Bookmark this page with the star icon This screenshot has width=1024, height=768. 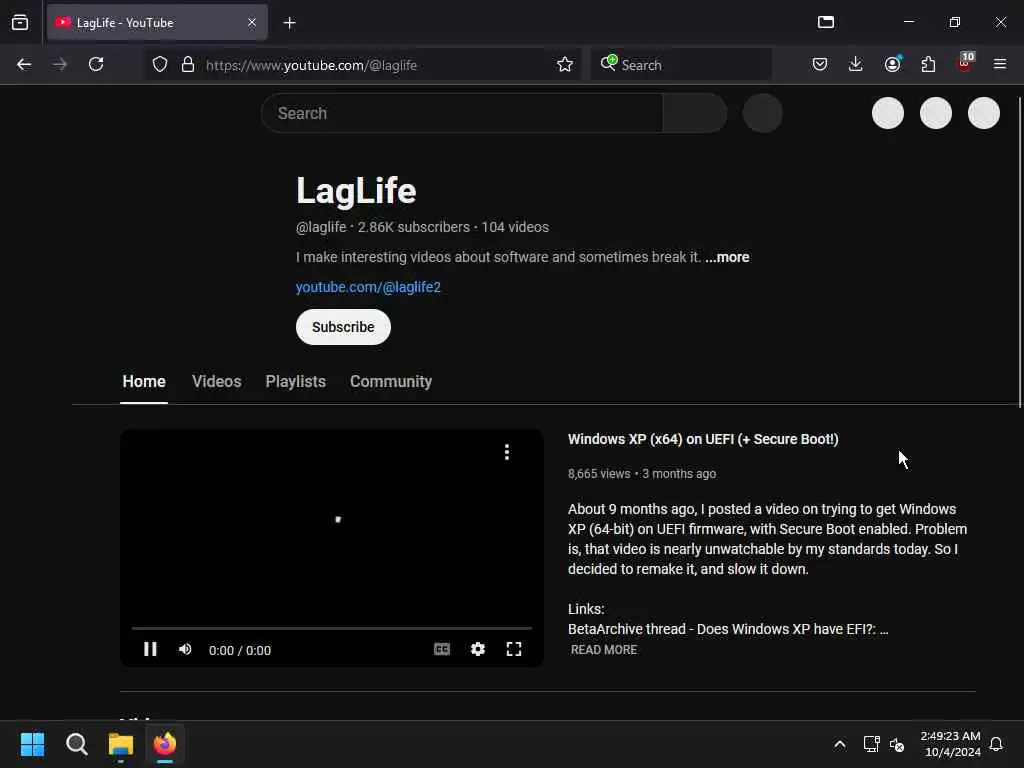click(x=565, y=65)
